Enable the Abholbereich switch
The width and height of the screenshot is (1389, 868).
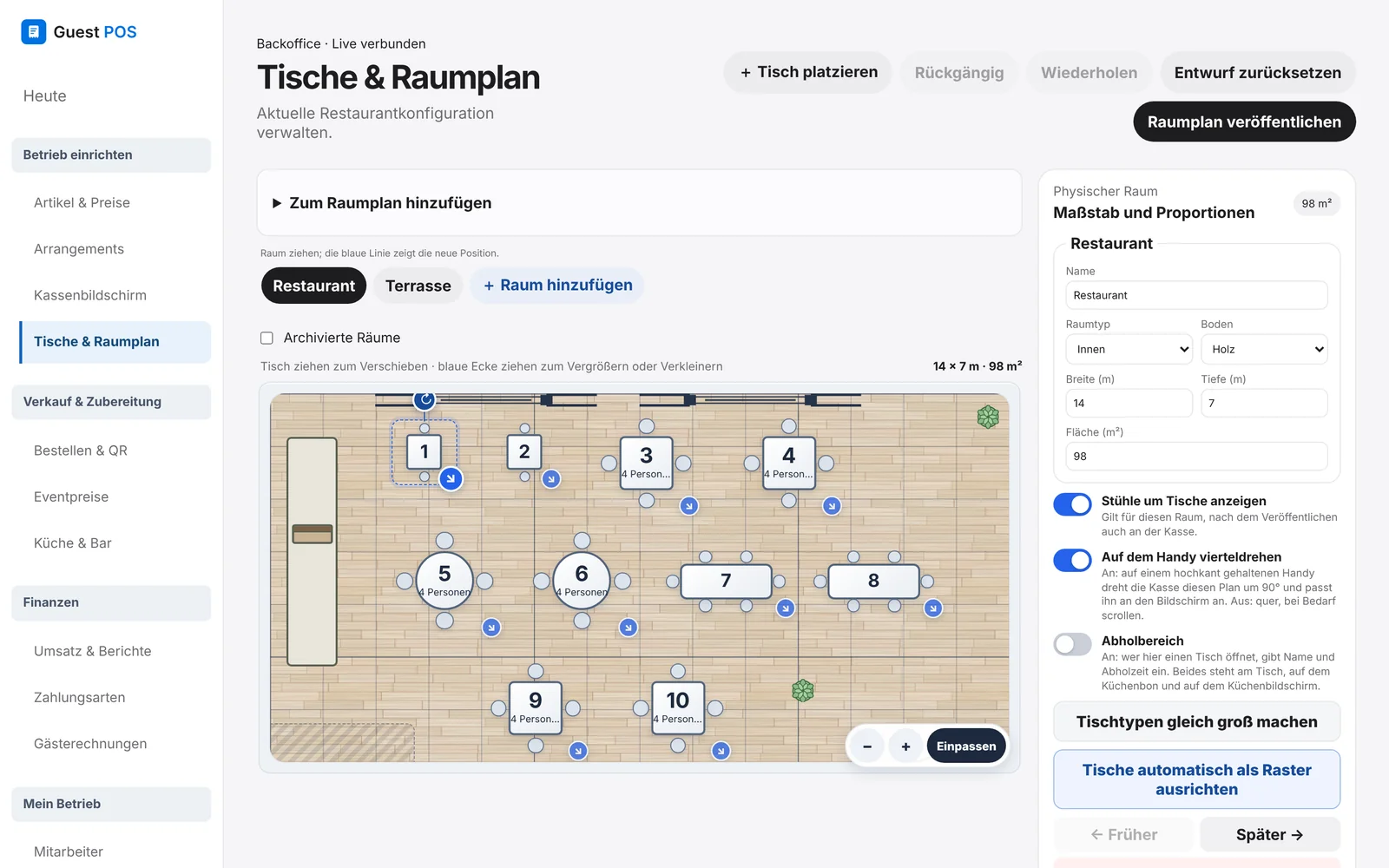tap(1072, 644)
